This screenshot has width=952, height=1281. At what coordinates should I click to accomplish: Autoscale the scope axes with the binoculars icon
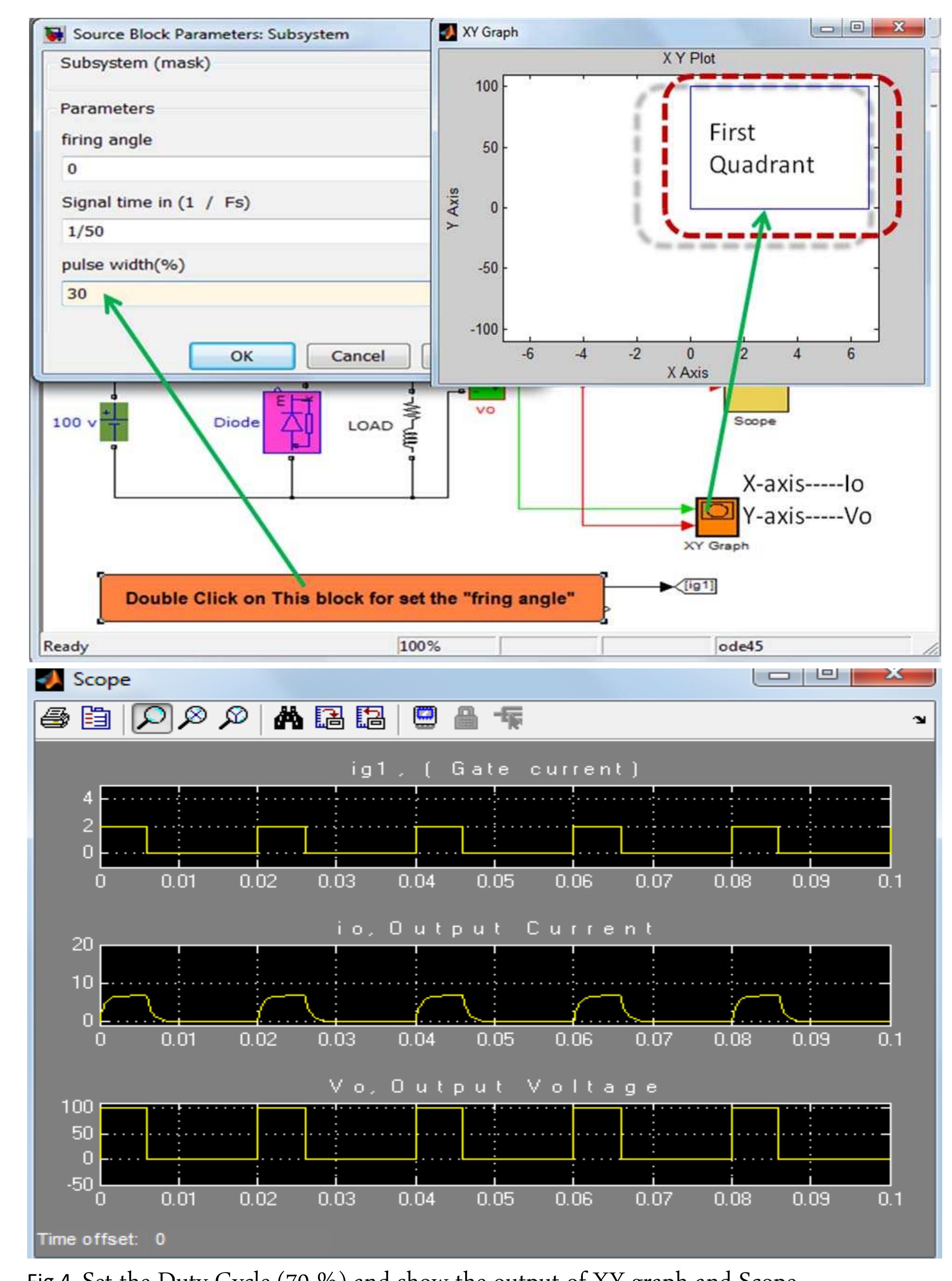[x=288, y=719]
